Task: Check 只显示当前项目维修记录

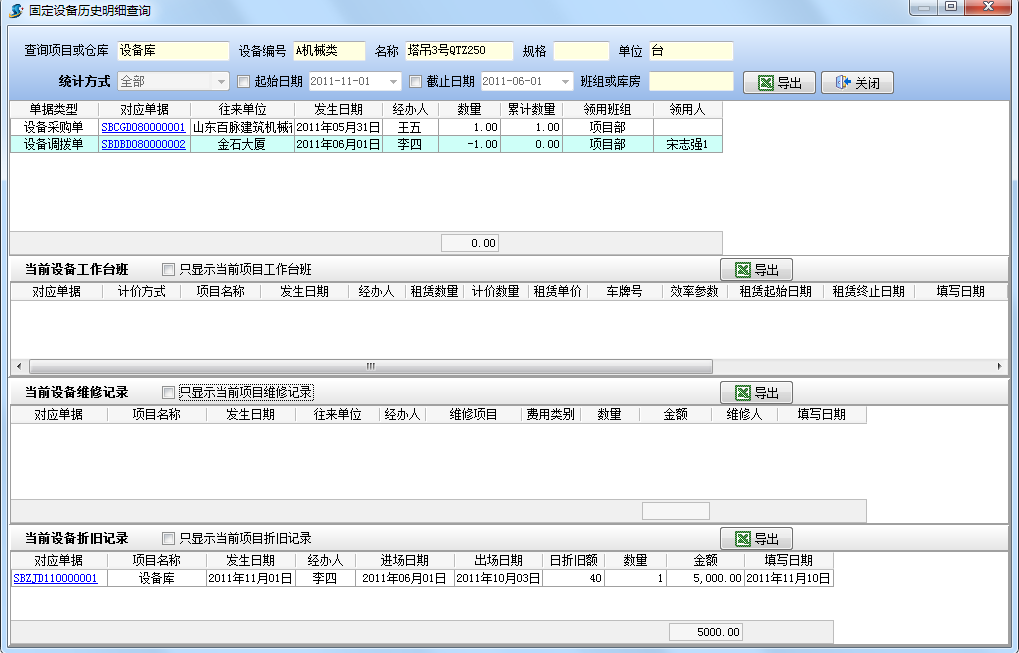Action: pyautogui.click(x=167, y=392)
